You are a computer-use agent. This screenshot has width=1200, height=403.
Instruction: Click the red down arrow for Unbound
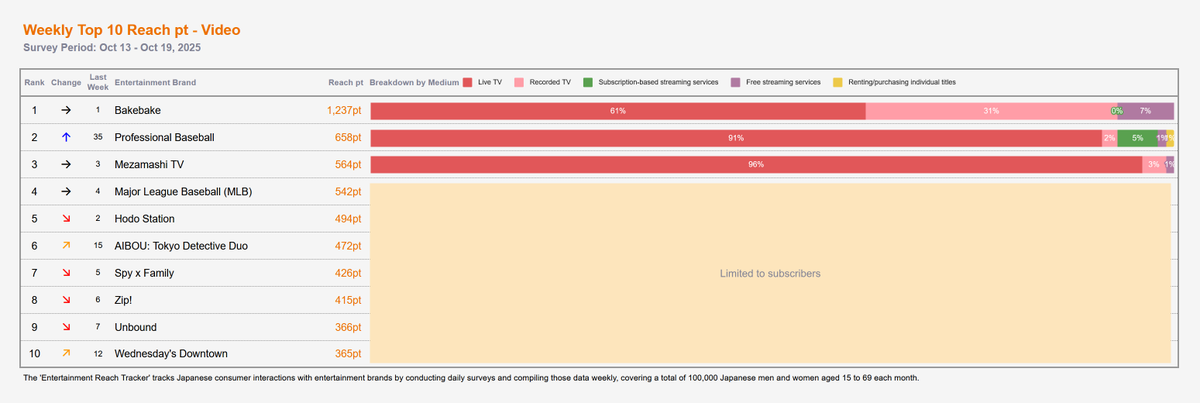pyautogui.click(x=66, y=326)
